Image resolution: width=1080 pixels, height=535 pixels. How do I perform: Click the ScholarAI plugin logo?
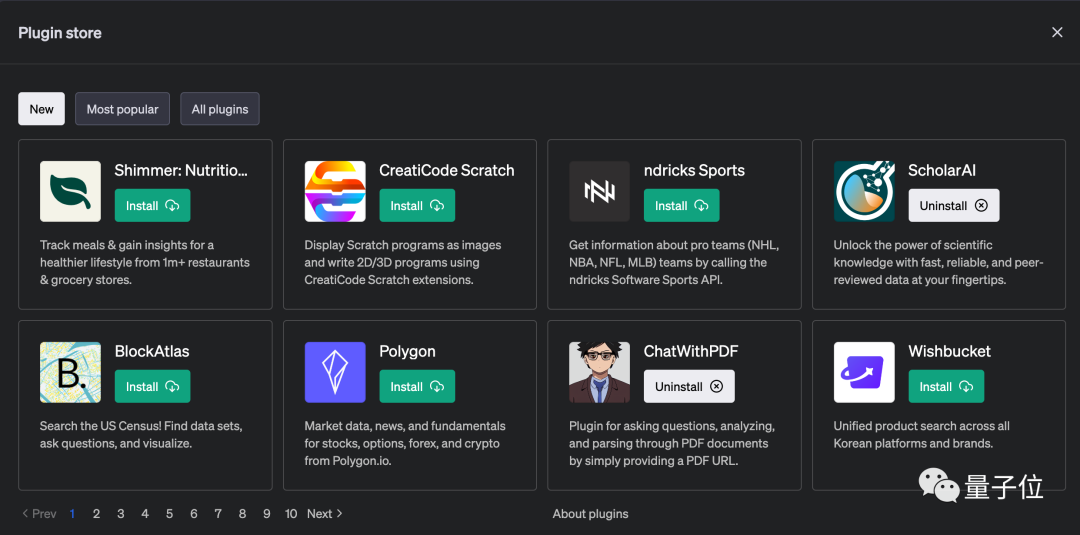click(x=864, y=191)
